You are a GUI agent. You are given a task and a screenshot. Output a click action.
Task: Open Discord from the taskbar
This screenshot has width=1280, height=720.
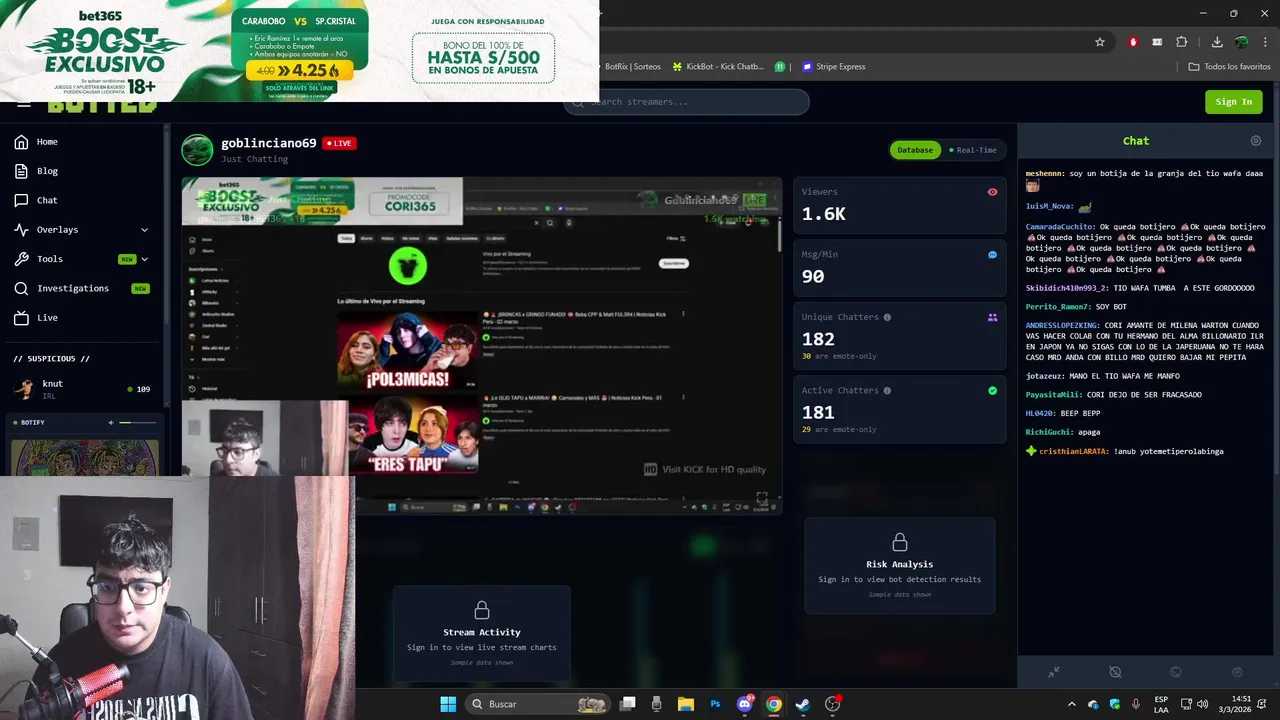point(745,704)
